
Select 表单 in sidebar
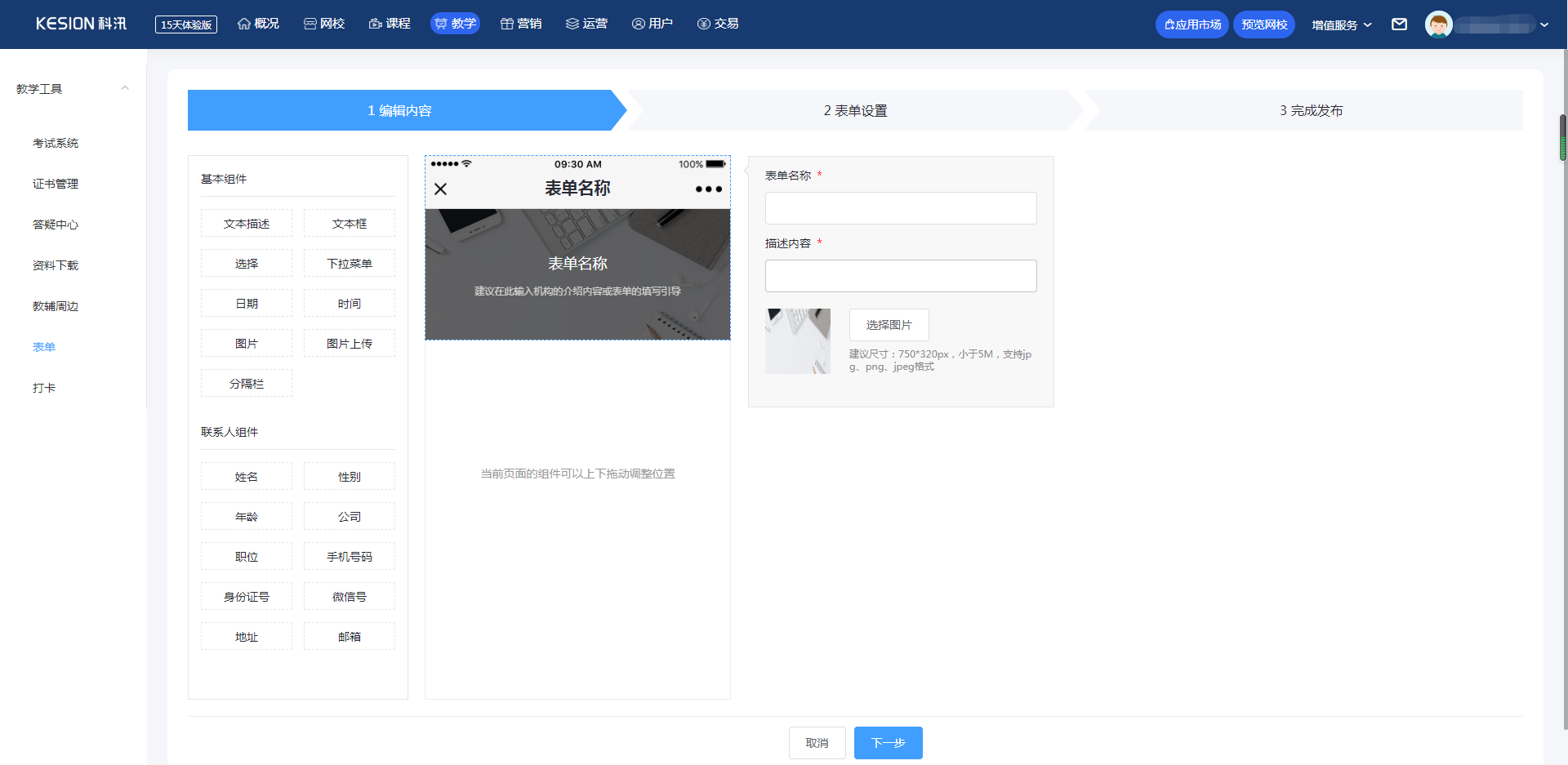[x=44, y=347]
